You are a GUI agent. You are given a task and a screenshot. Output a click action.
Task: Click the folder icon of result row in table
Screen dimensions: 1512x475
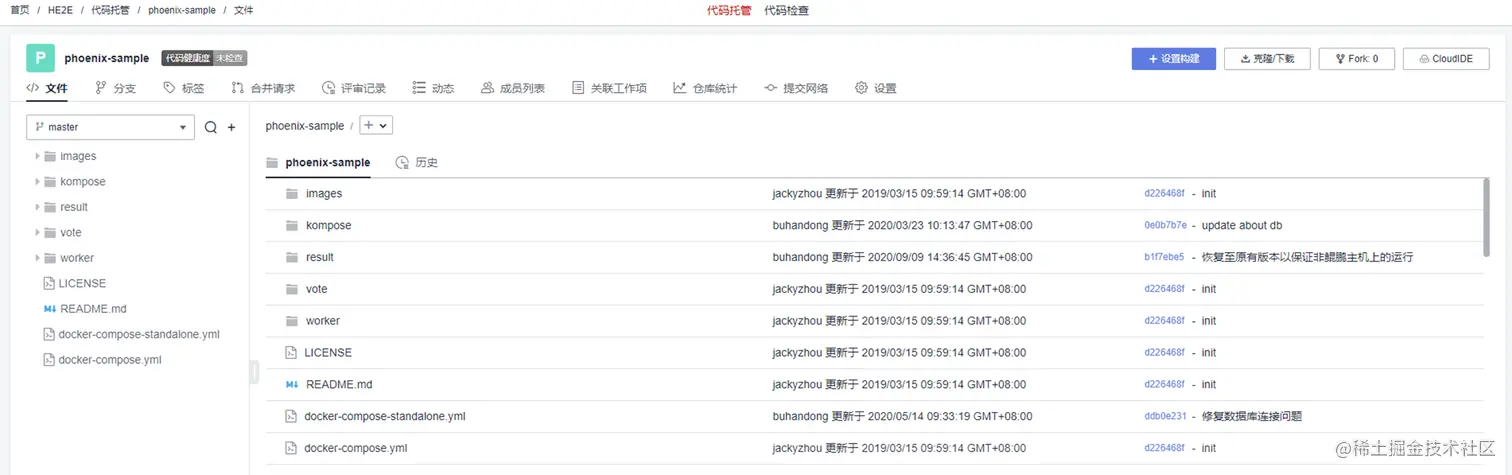click(x=292, y=258)
